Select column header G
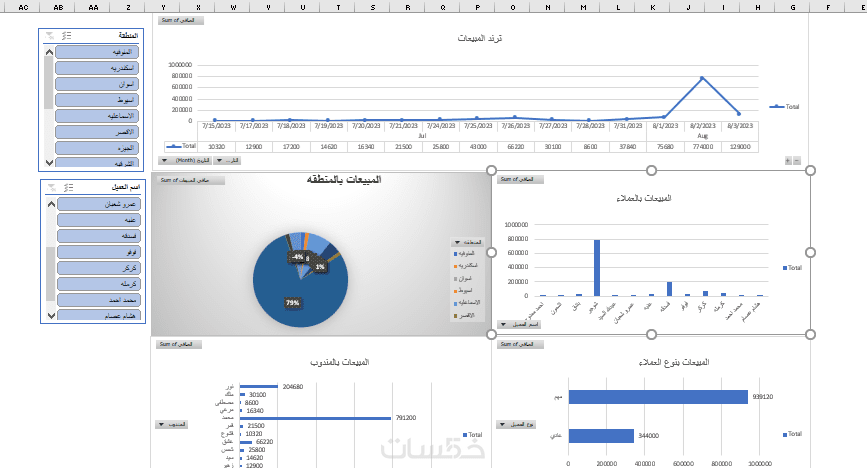Viewport: 867px width, 468px height. pos(793,7)
